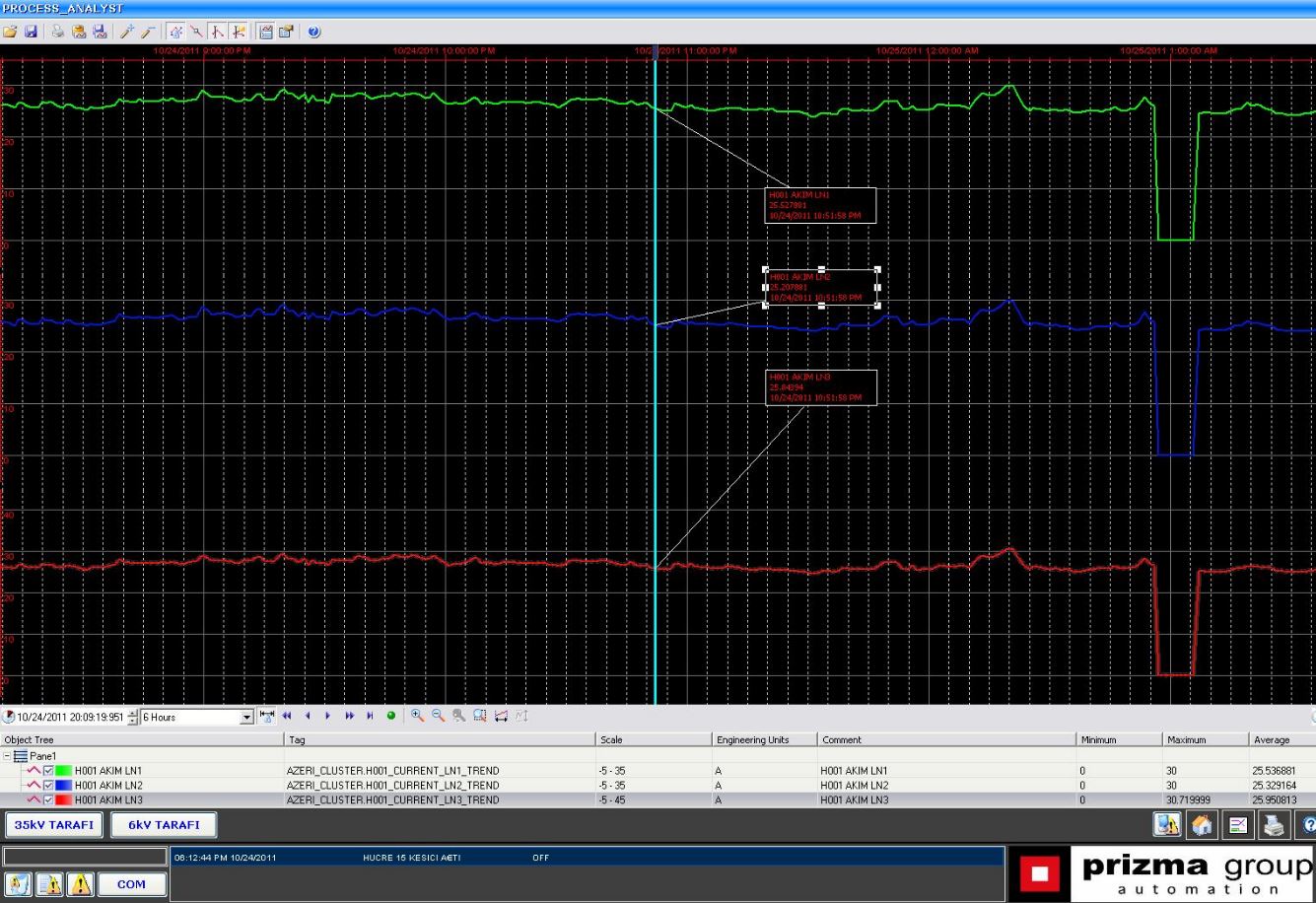Click the HUCRE 15 KESICI alarm row
Viewport: 1316px width, 903px height.
click(x=587, y=858)
